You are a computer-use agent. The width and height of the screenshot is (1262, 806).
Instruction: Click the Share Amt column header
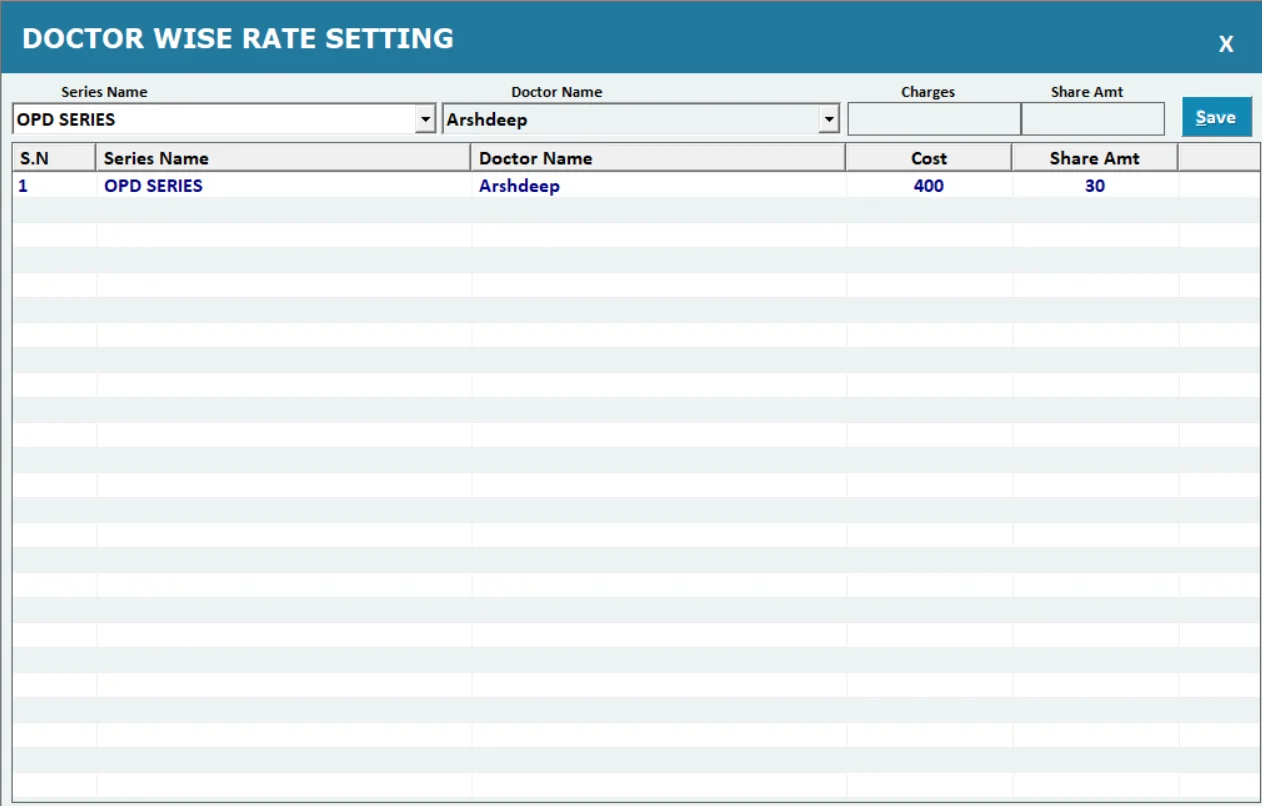[x=1095, y=158]
